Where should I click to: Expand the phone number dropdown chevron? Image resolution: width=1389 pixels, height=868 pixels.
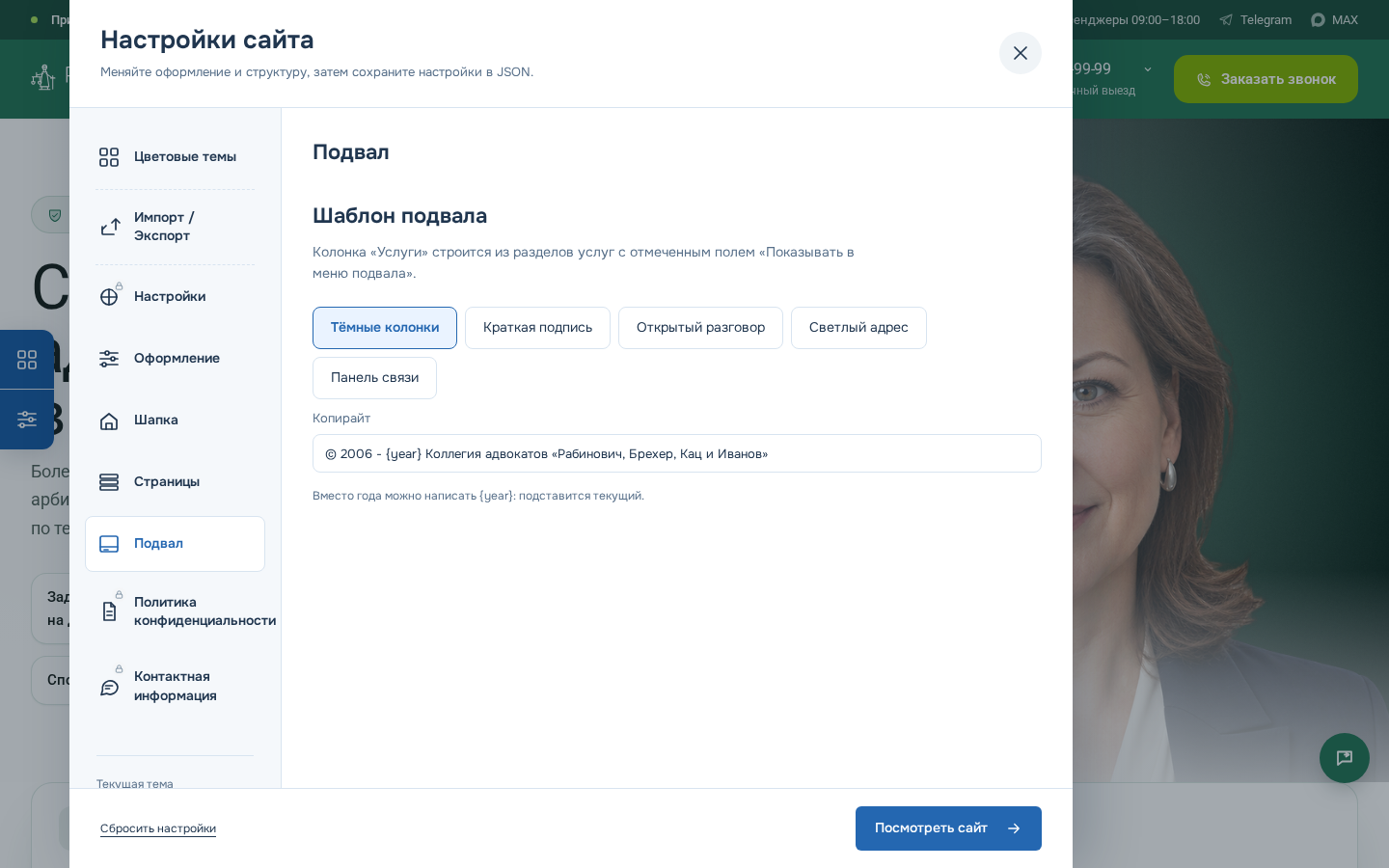click(1148, 69)
